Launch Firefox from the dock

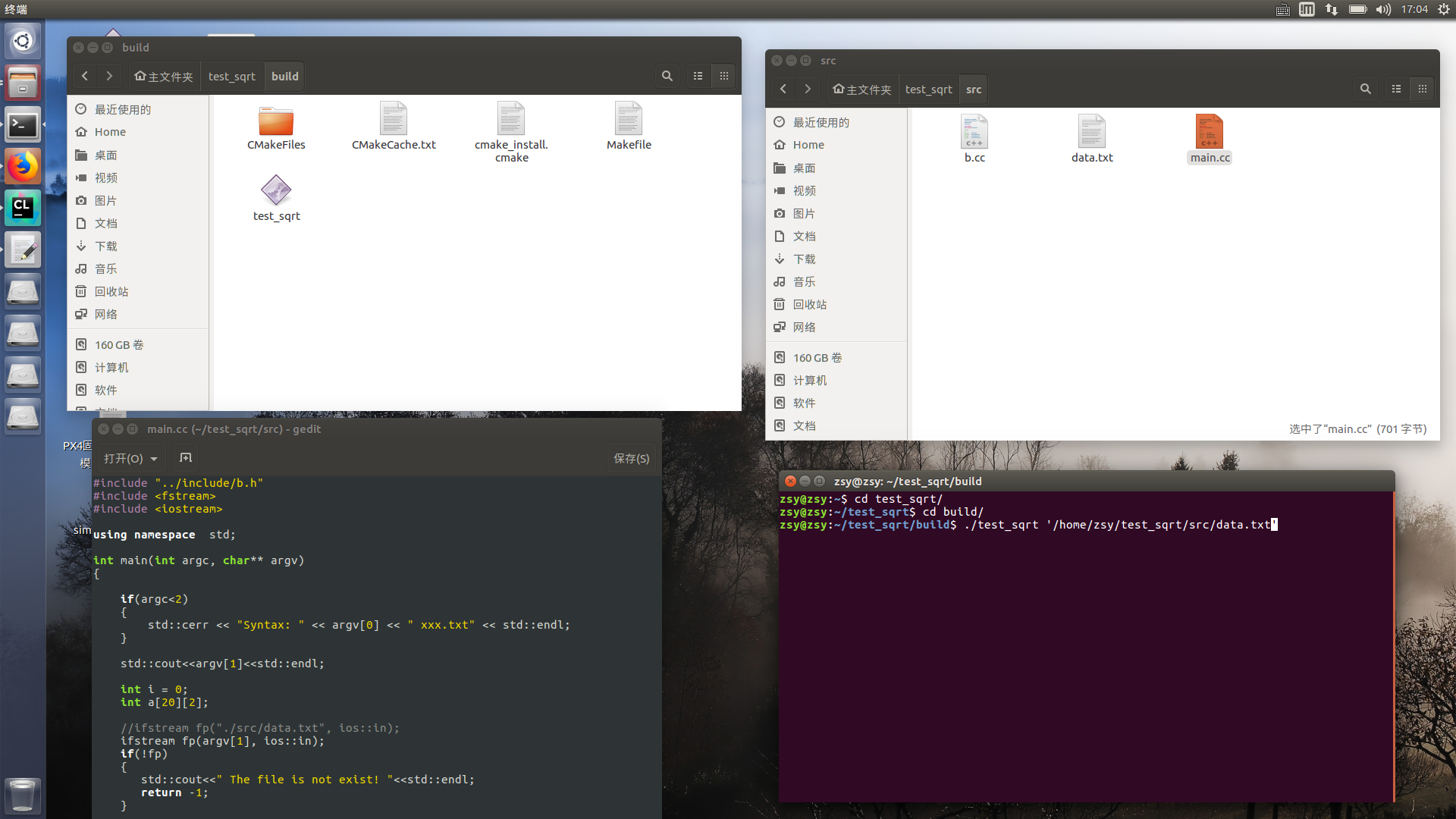[23, 166]
